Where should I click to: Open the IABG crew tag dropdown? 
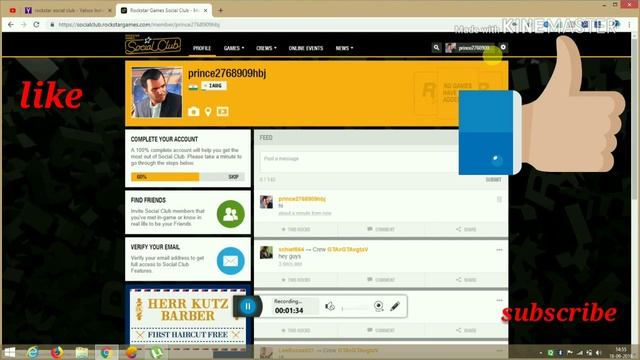coord(214,86)
